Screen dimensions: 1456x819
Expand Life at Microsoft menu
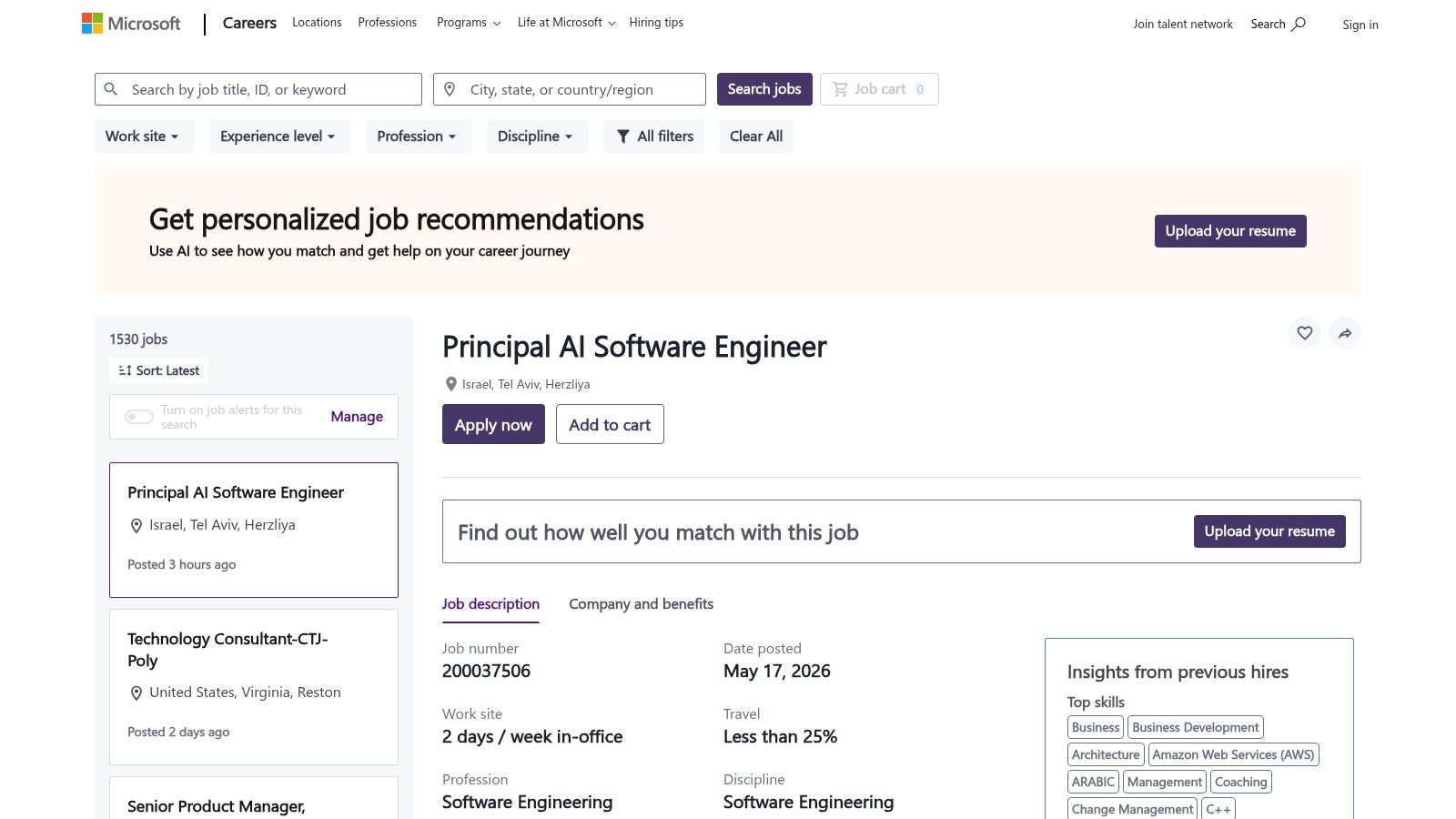coord(566,23)
